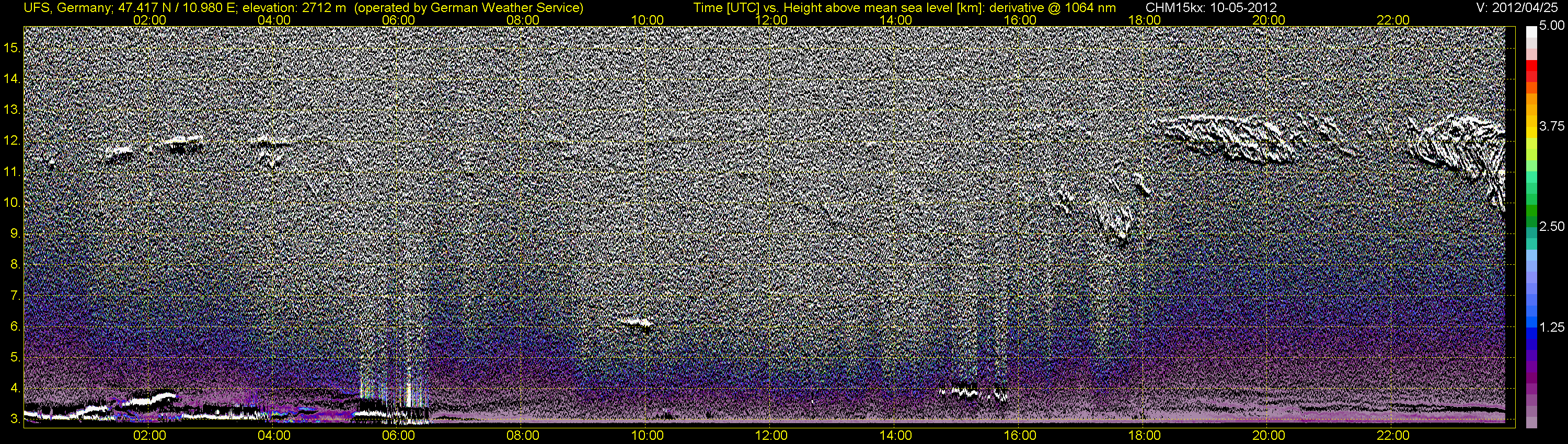The height and width of the screenshot is (444, 1568).
Task: Click the '04:00' label on the upper time axis
Action: (274, 20)
